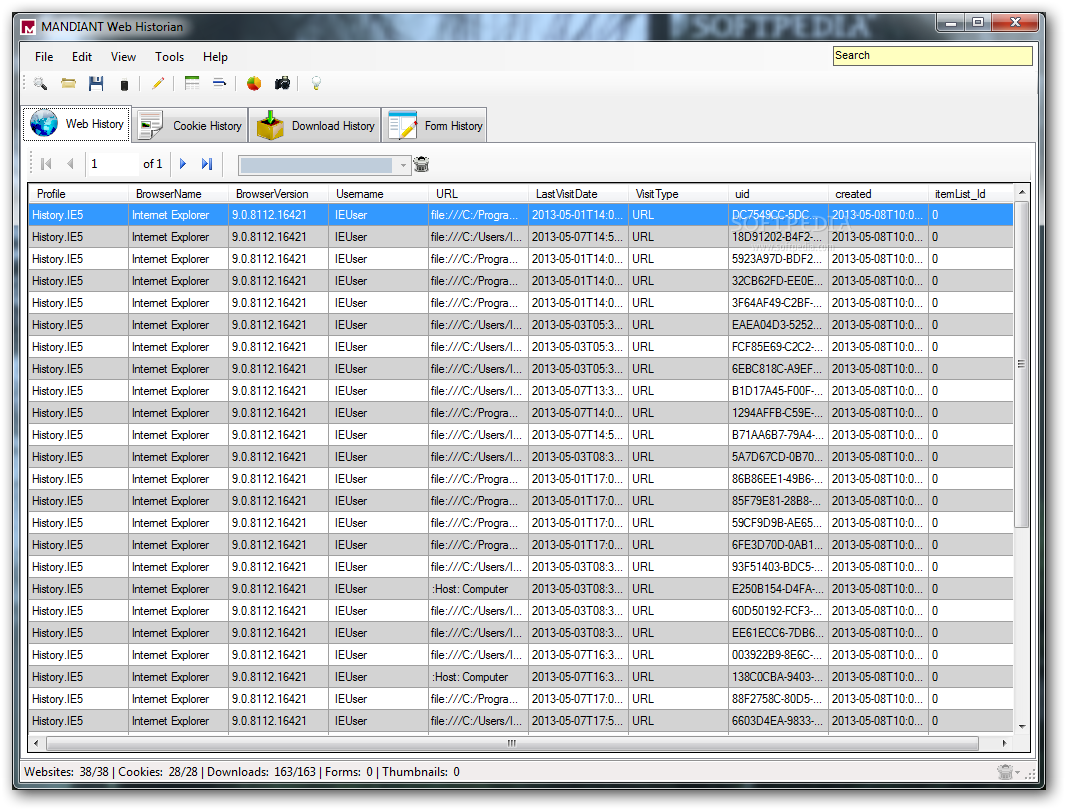This screenshot has width=1066, height=810.
Task: Click the pencil edit toolbar icon
Action: [x=158, y=84]
